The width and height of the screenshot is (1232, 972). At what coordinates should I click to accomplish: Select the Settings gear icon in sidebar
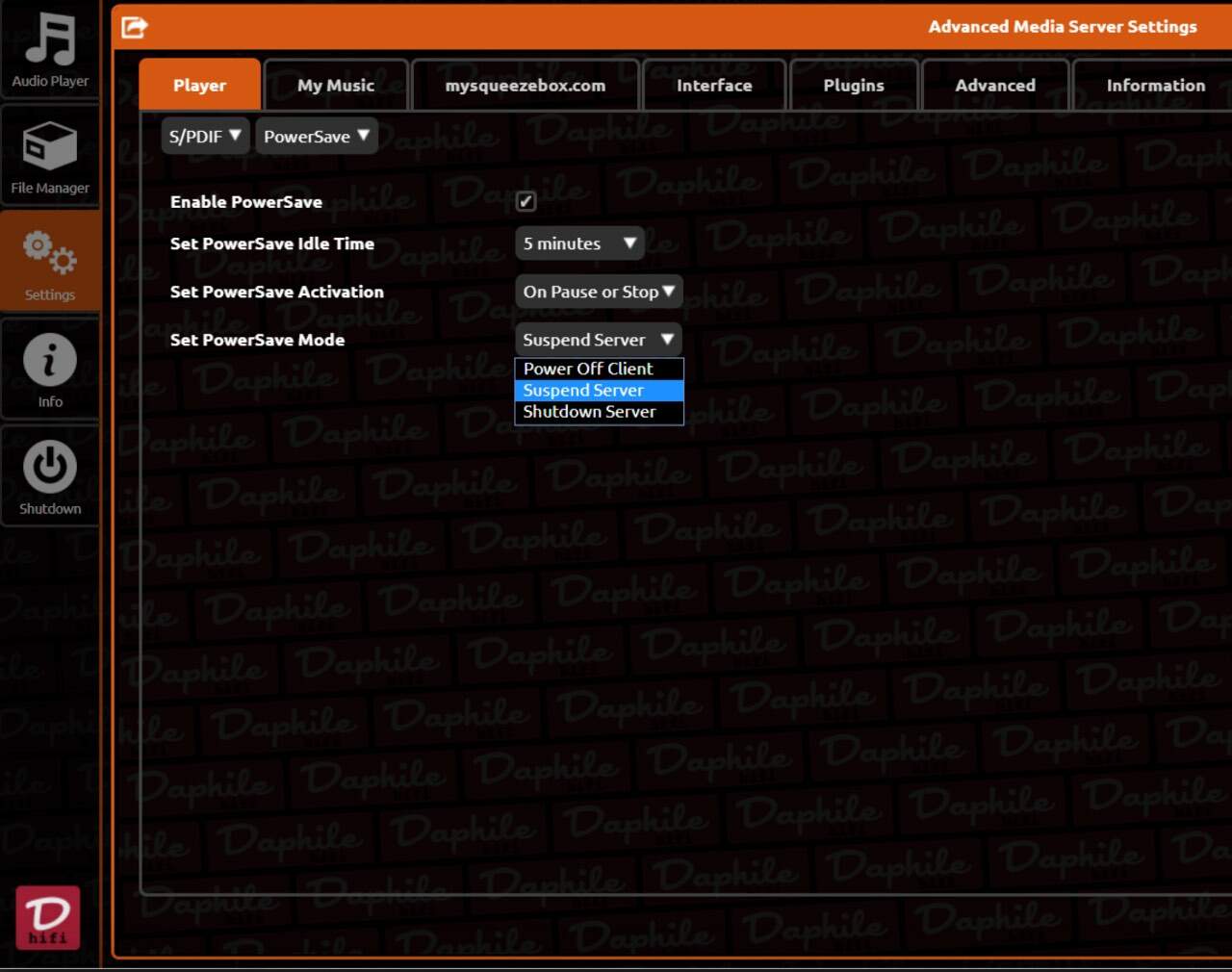(50, 264)
